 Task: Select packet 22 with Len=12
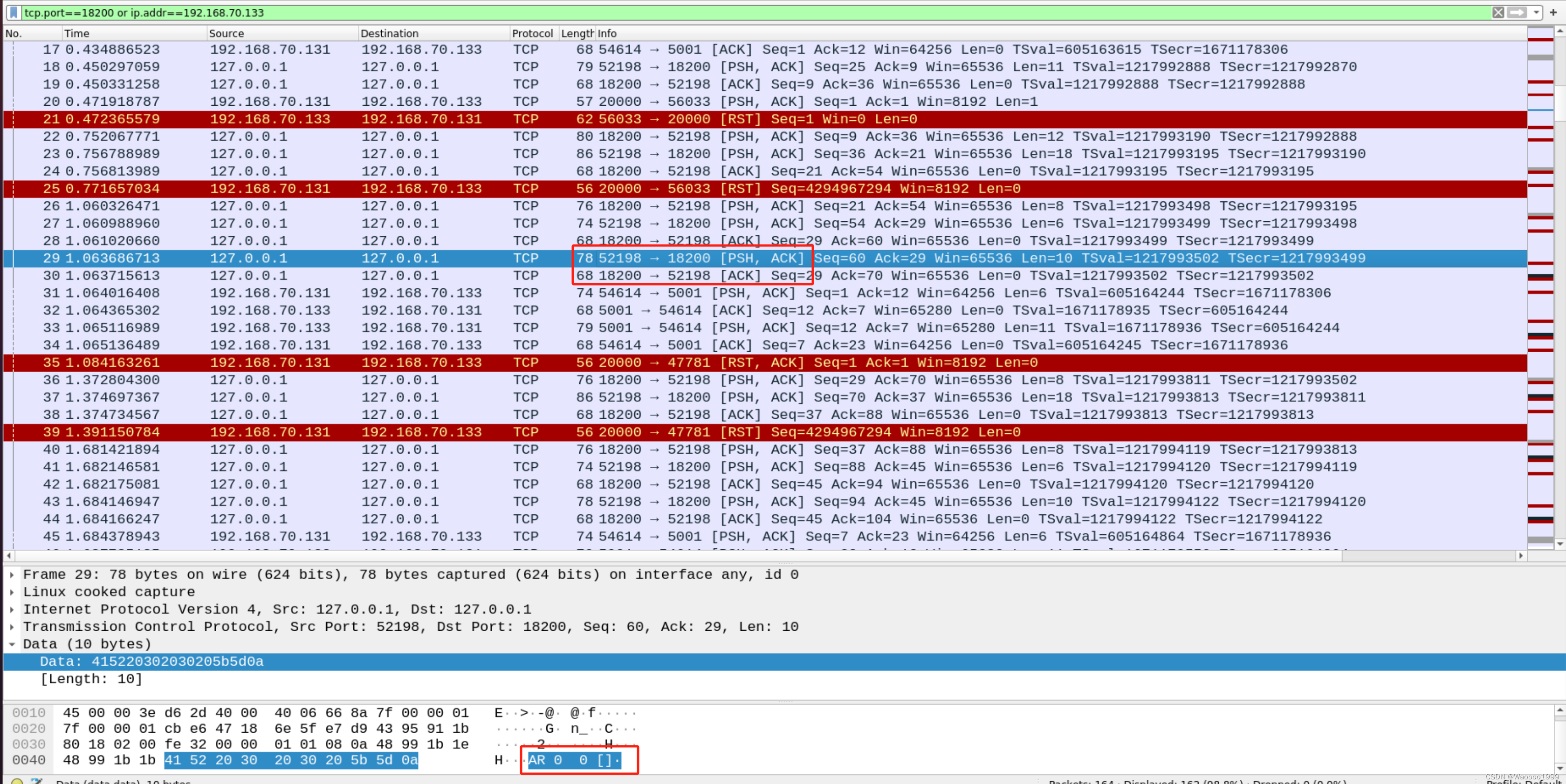[x=765, y=136]
